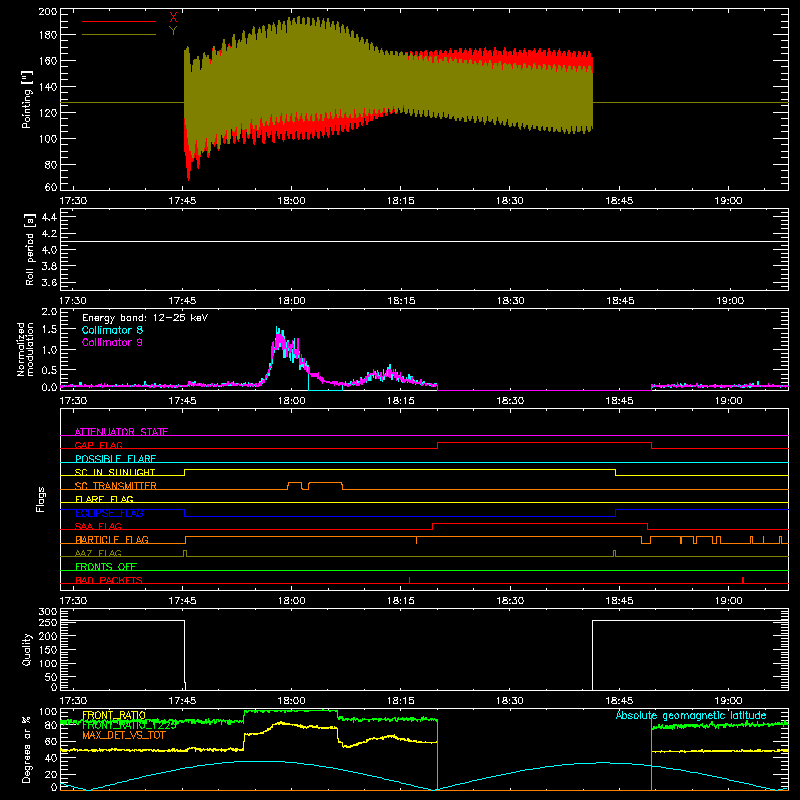Click the olive Y legend line

[x=119, y=34]
